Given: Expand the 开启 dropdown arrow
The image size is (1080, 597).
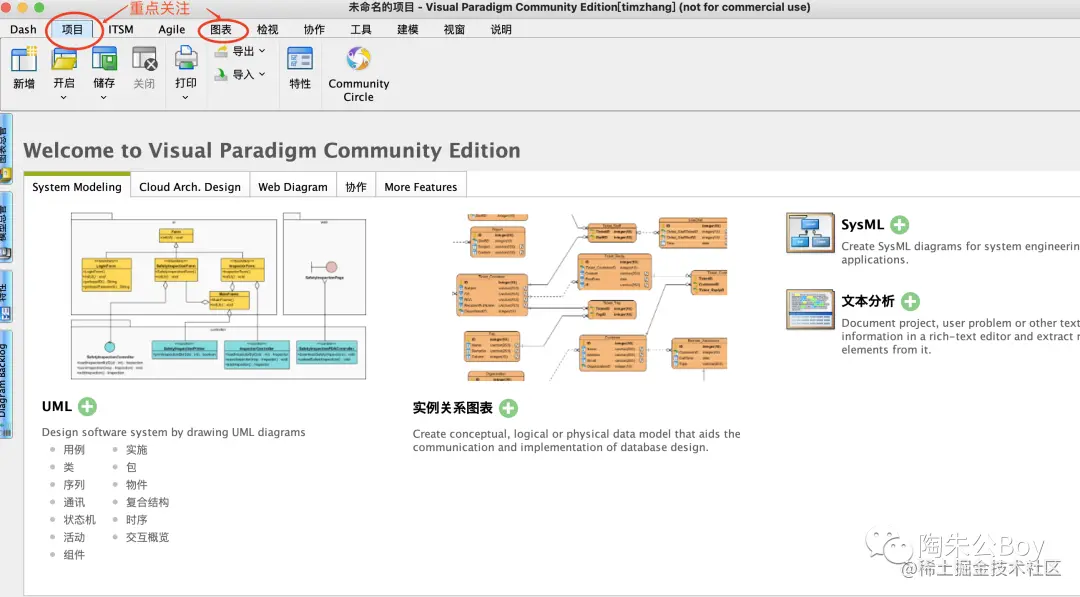Looking at the screenshot, I should 64,98.
